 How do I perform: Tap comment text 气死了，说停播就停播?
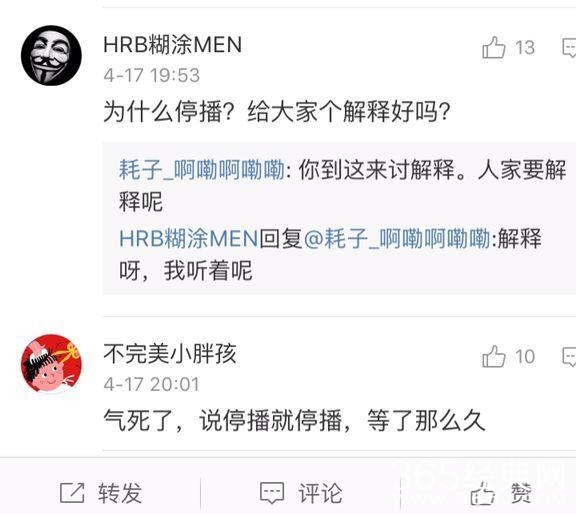click(223, 420)
